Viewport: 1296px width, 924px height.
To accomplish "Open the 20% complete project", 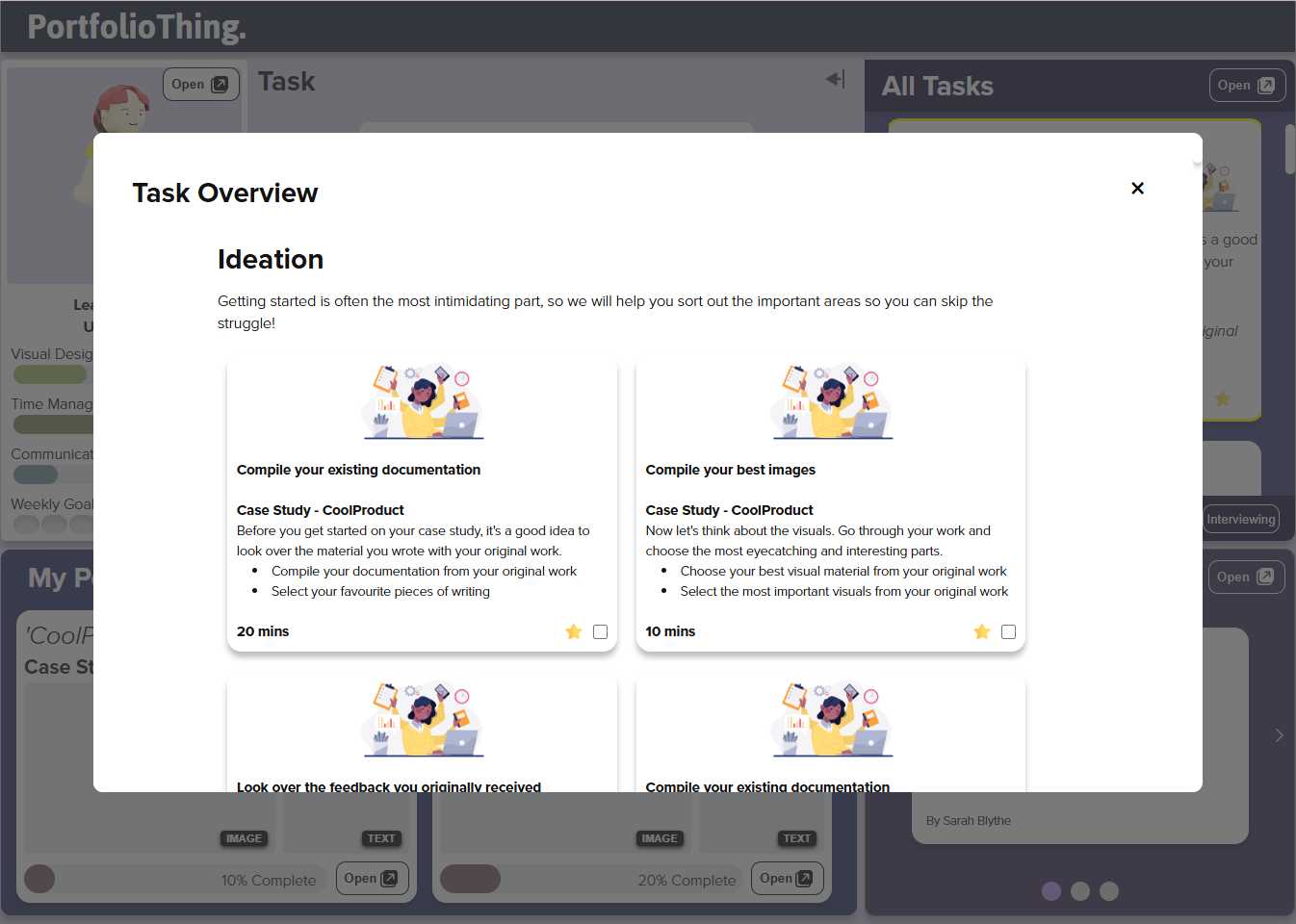I will point(786,878).
